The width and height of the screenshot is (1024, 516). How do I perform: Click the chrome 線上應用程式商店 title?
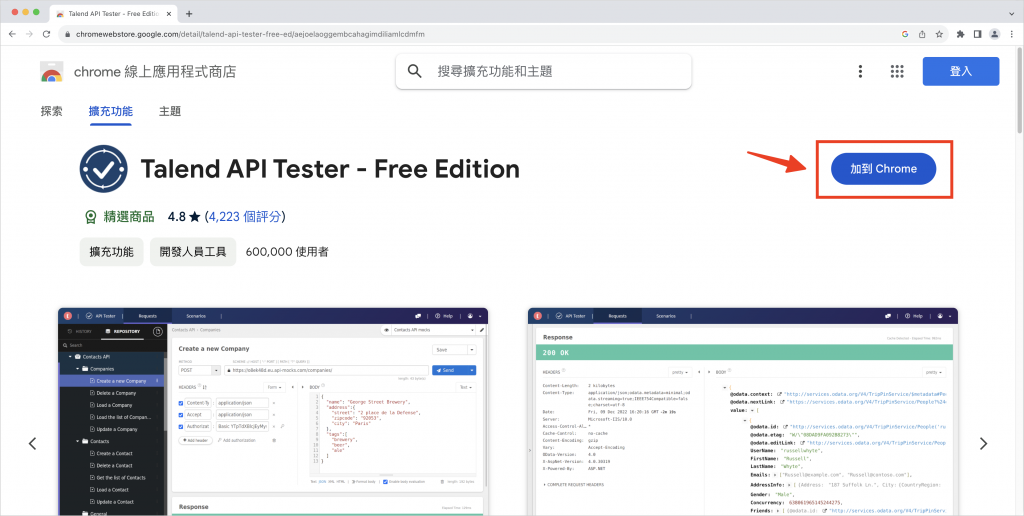pyautogui.click(x=155, y=71)
